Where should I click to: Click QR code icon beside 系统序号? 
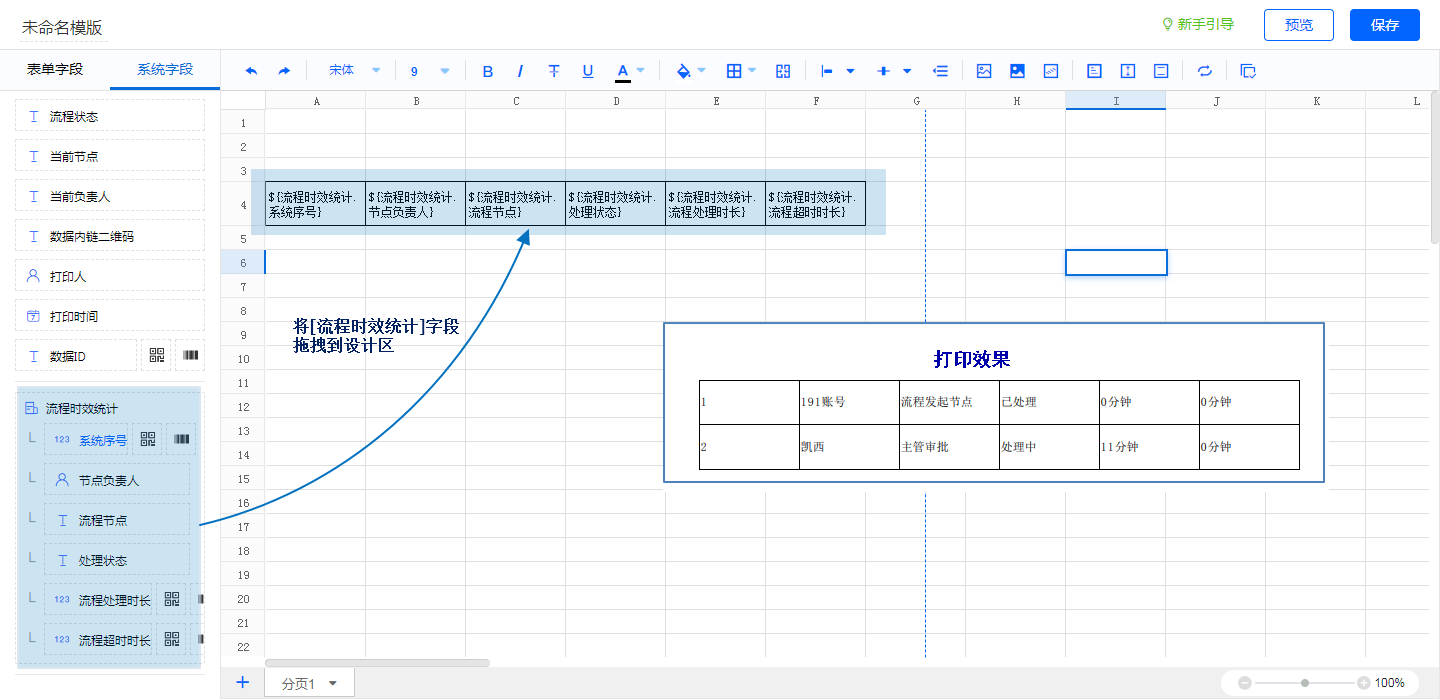pyautogui.click(x=148, y=439)
